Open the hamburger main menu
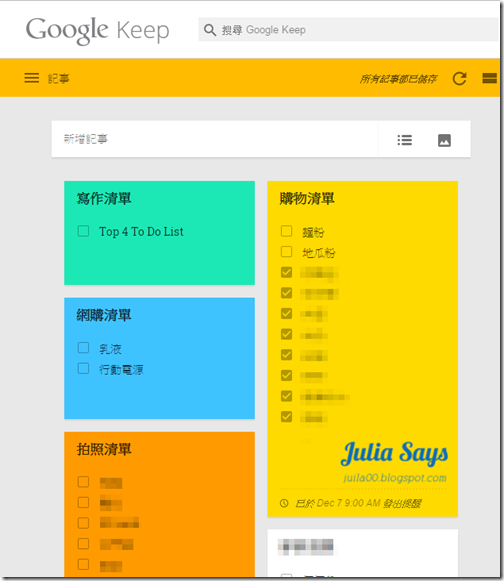Image resolution: width=504 pixels, height=581 pixels. tap(32, 78)
